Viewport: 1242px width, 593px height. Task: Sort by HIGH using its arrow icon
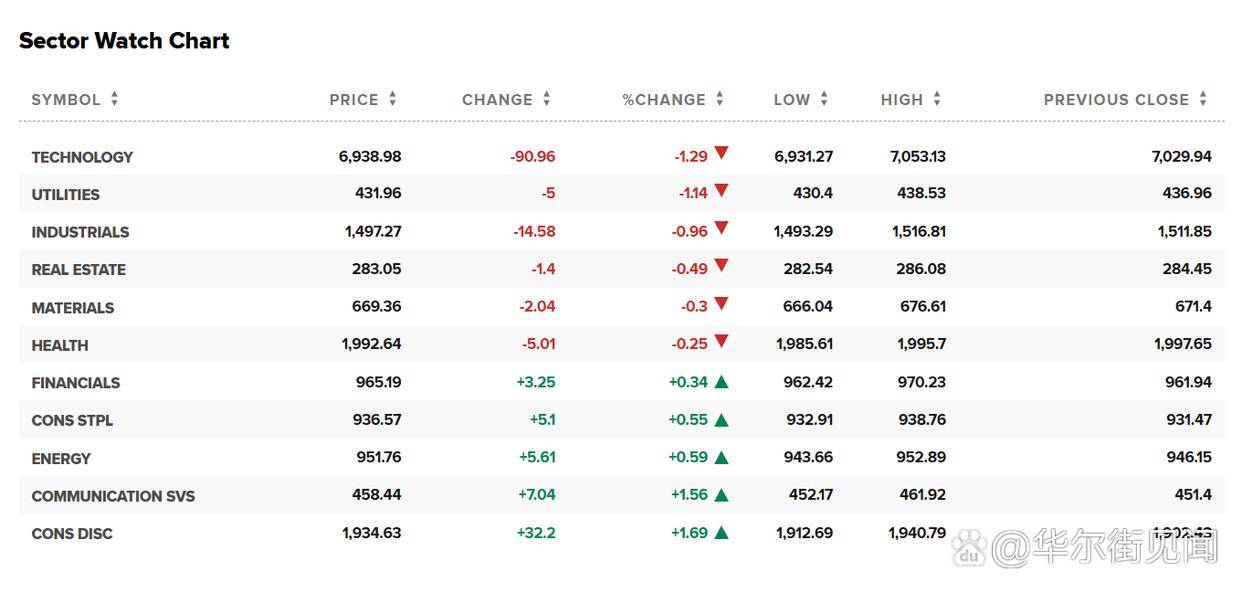937,99
